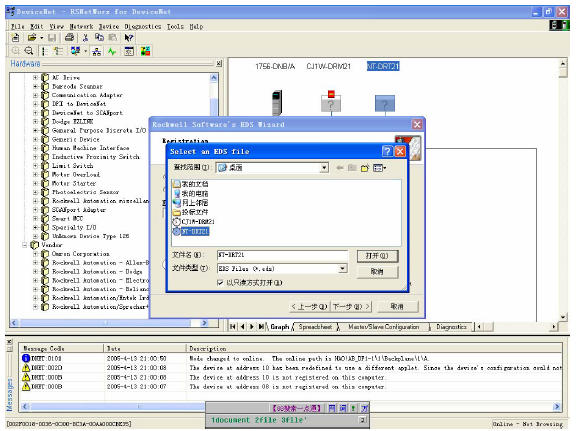The image size is (578, 431).
Task: Open the File menu
Action: tap(17, 27)
